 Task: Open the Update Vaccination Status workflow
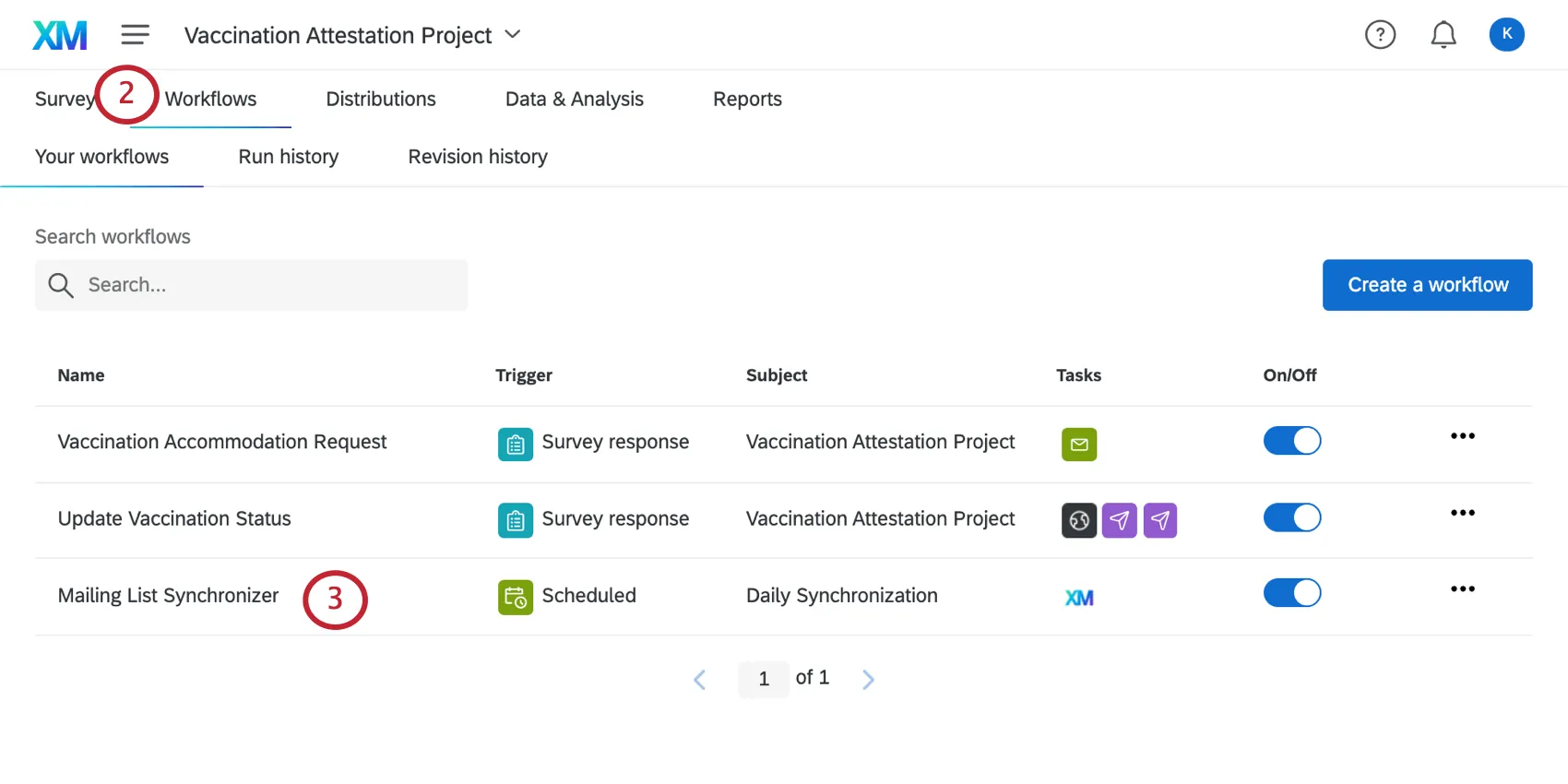click(x=174, y=518)
